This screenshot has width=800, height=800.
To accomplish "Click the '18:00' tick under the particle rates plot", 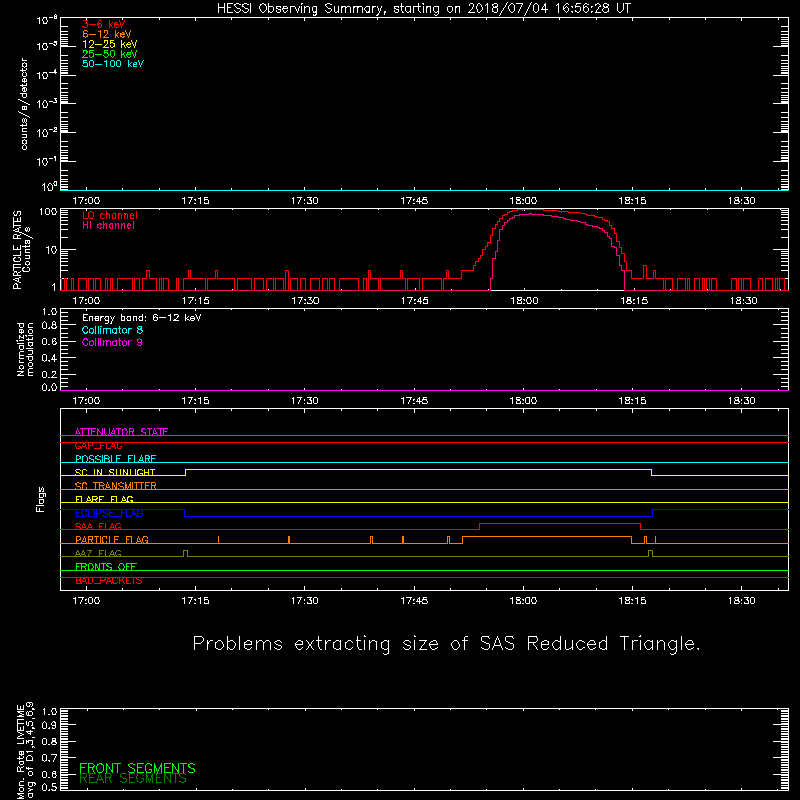I will pyautogui.click(x=524, y=301).
